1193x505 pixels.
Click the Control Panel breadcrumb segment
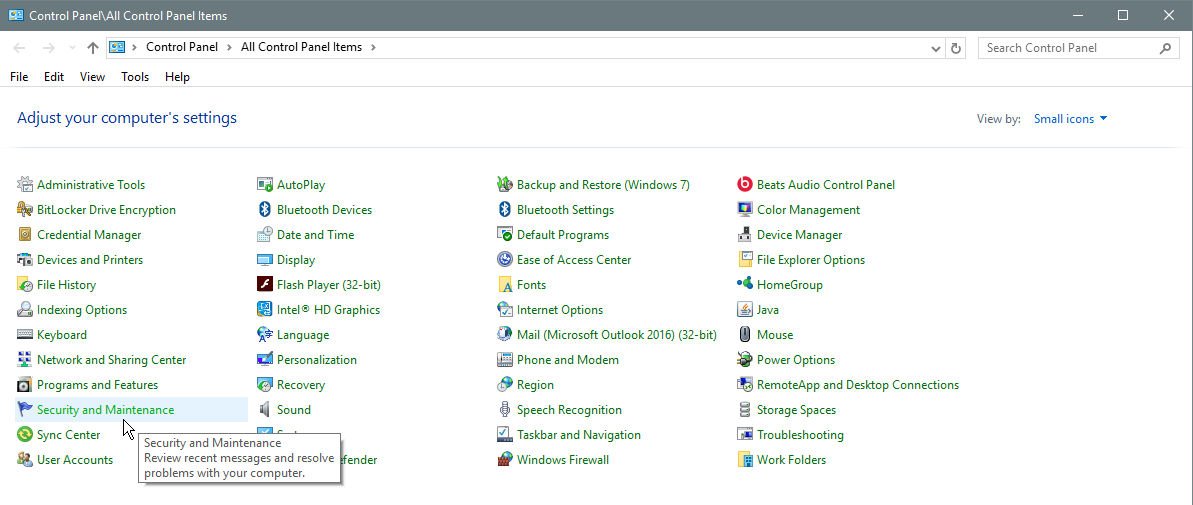(182, 47)
